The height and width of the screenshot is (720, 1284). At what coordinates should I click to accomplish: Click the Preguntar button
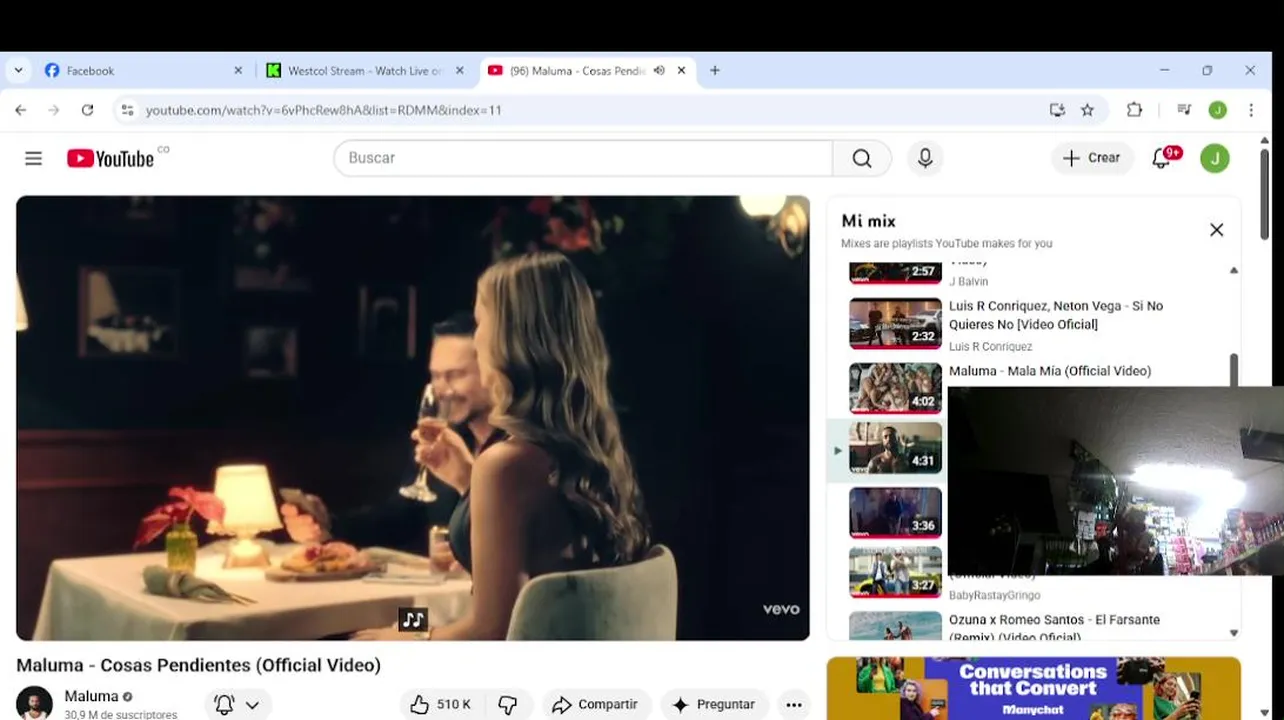pos(714,705)
